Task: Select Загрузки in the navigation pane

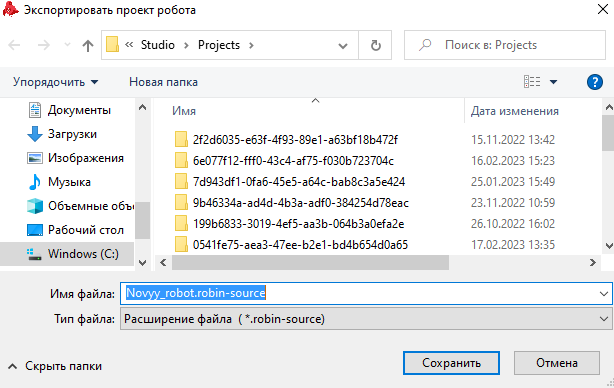Action: [63, 134]
